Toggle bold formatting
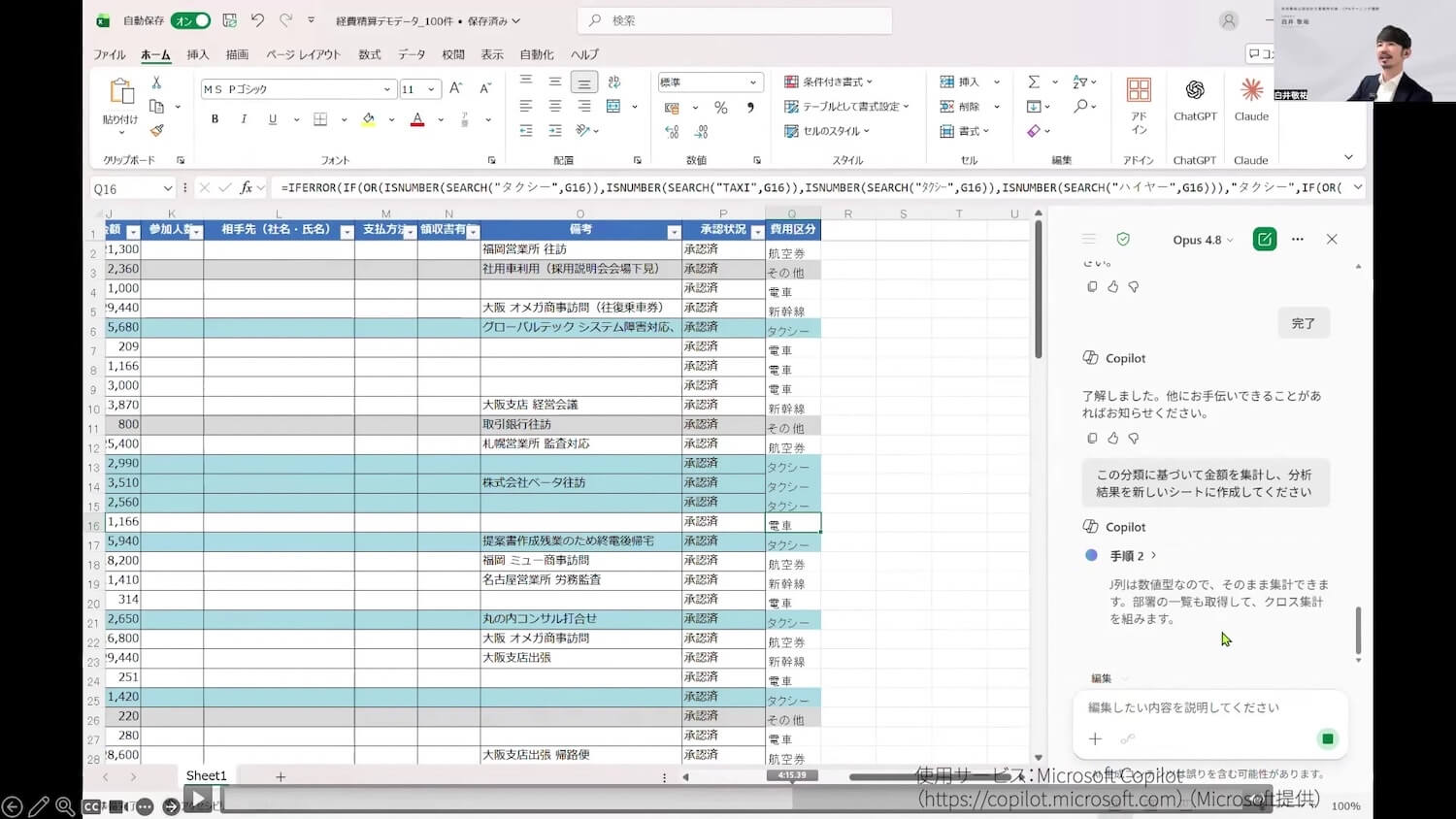This screenshot has width=1456, height=819. (215, 119)
